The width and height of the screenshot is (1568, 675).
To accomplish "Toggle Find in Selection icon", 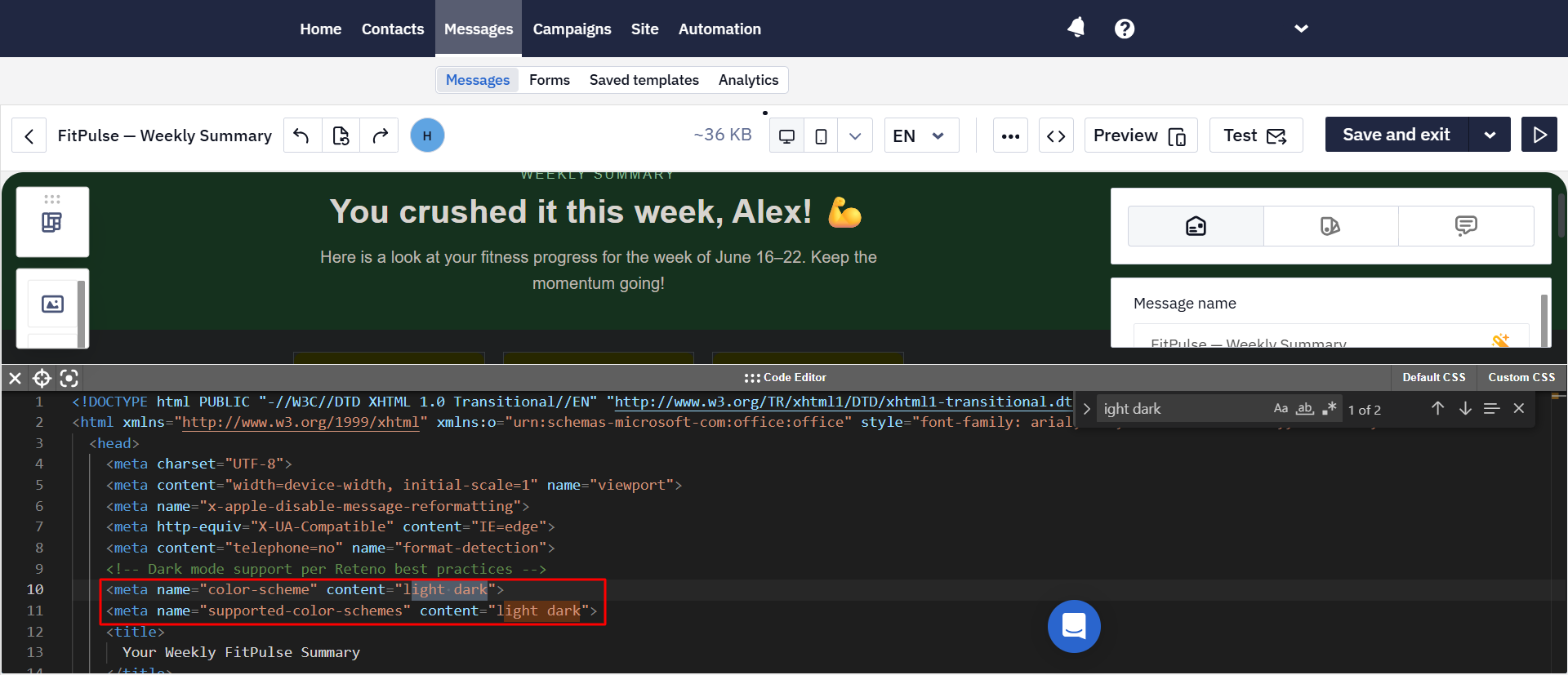I will [1491, 408].
